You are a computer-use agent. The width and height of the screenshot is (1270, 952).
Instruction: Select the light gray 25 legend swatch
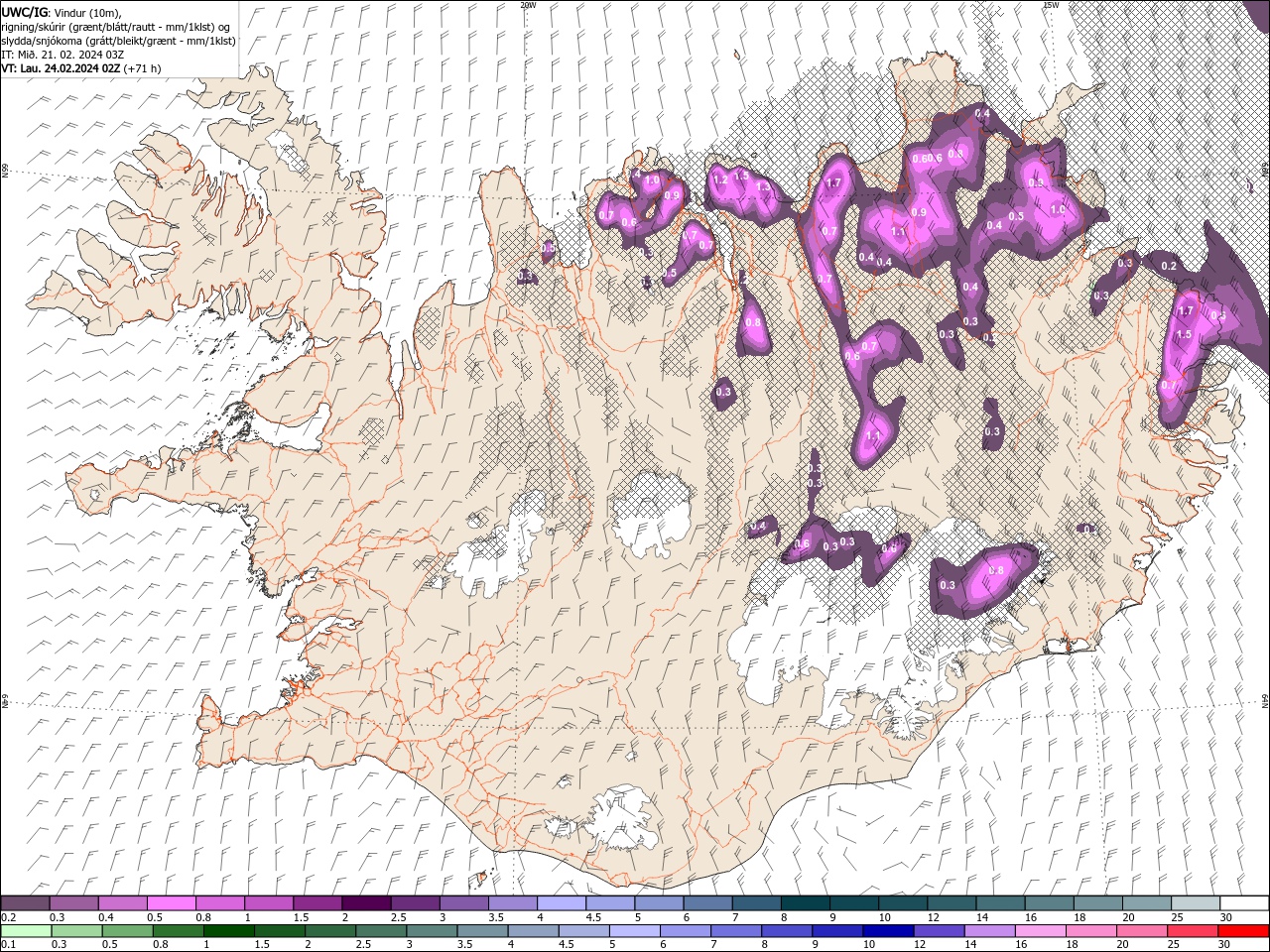coord(1196,903)
